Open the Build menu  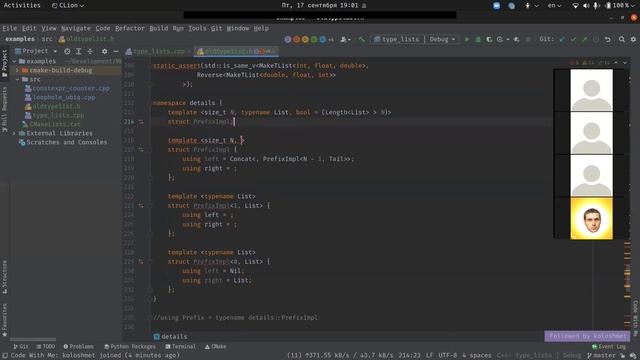tap(158, 28)
